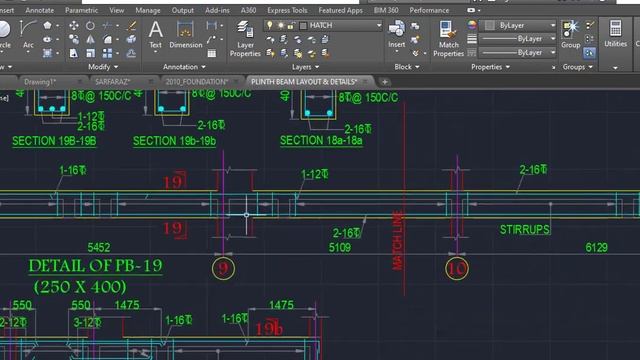Screen dimensions: 640x360
Task: Click the Block Editor icon
Action: click(415, 40)
